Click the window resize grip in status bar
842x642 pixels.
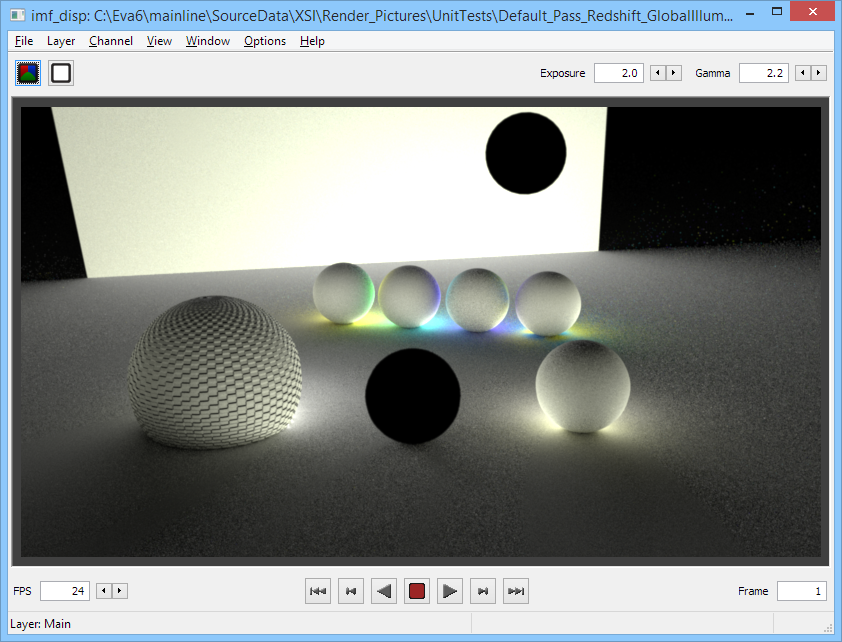click(828, 628)
